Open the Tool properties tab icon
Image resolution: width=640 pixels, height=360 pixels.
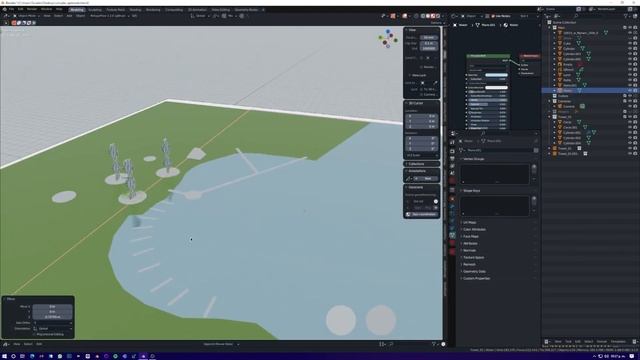tap(452, 142)
